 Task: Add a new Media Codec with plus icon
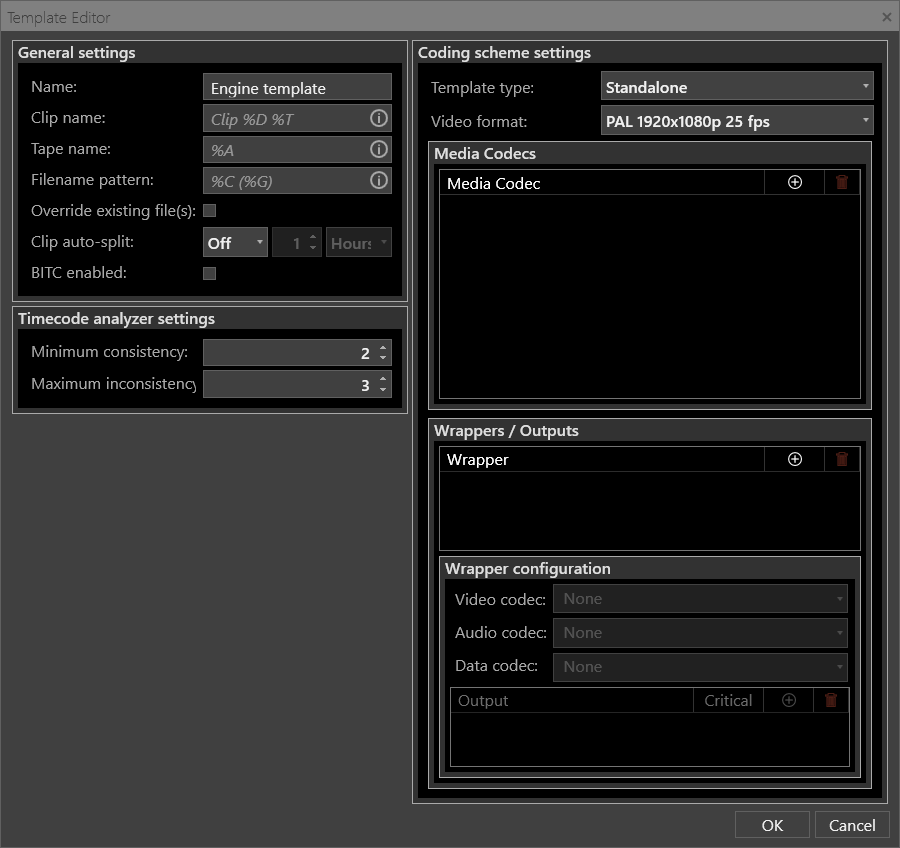point(794,183)
